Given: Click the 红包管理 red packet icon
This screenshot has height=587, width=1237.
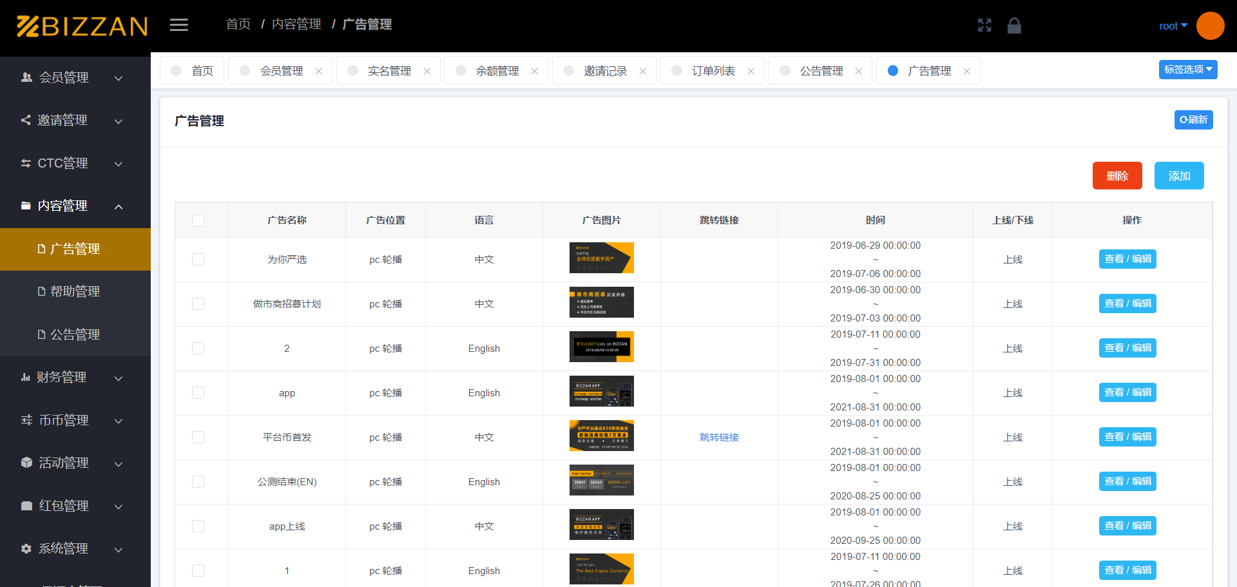Looking at the screenshot, I should pos(24,505).
